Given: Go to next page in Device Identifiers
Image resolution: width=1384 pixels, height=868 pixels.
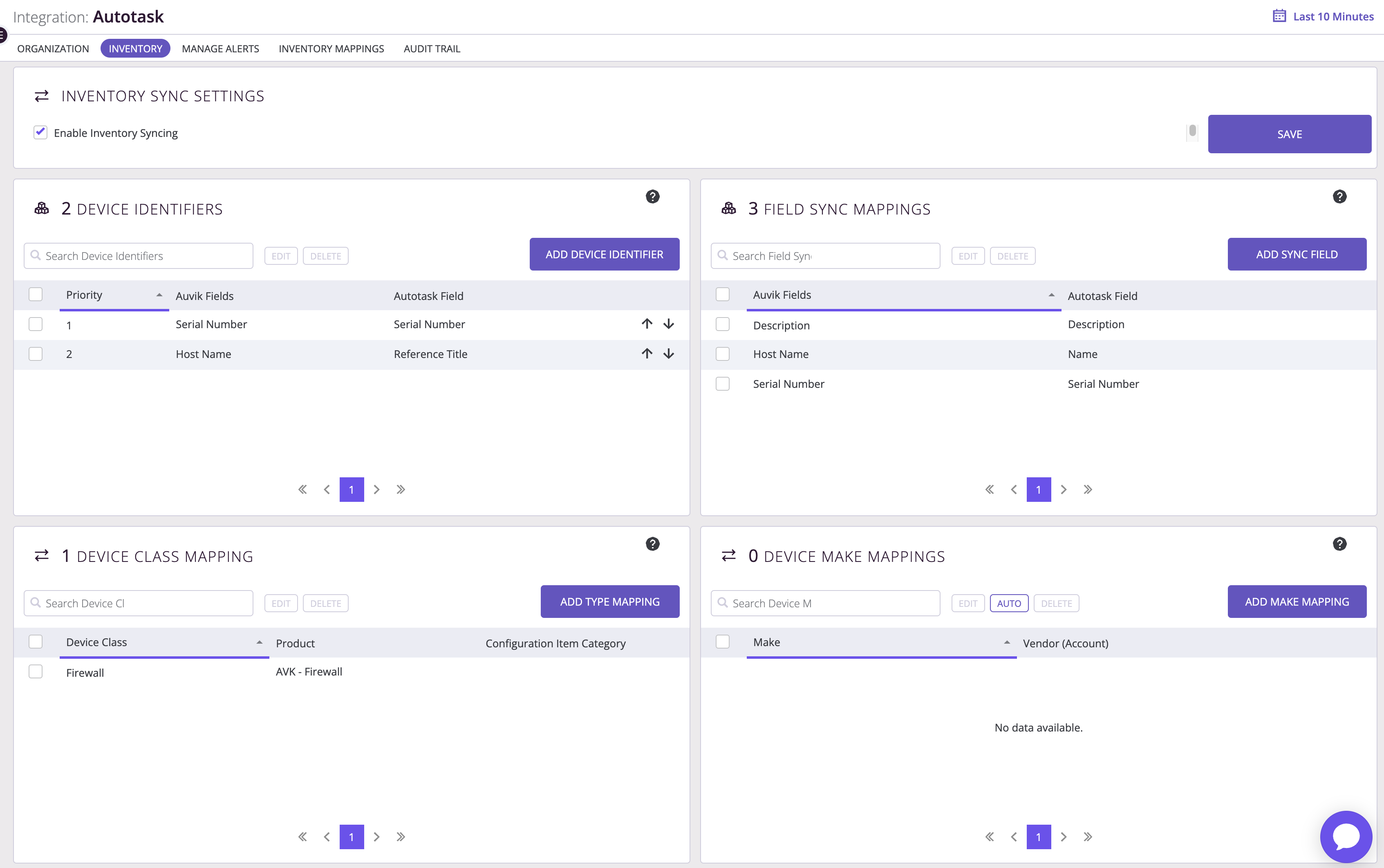Looking at the screenshot, I should (376, 490).
